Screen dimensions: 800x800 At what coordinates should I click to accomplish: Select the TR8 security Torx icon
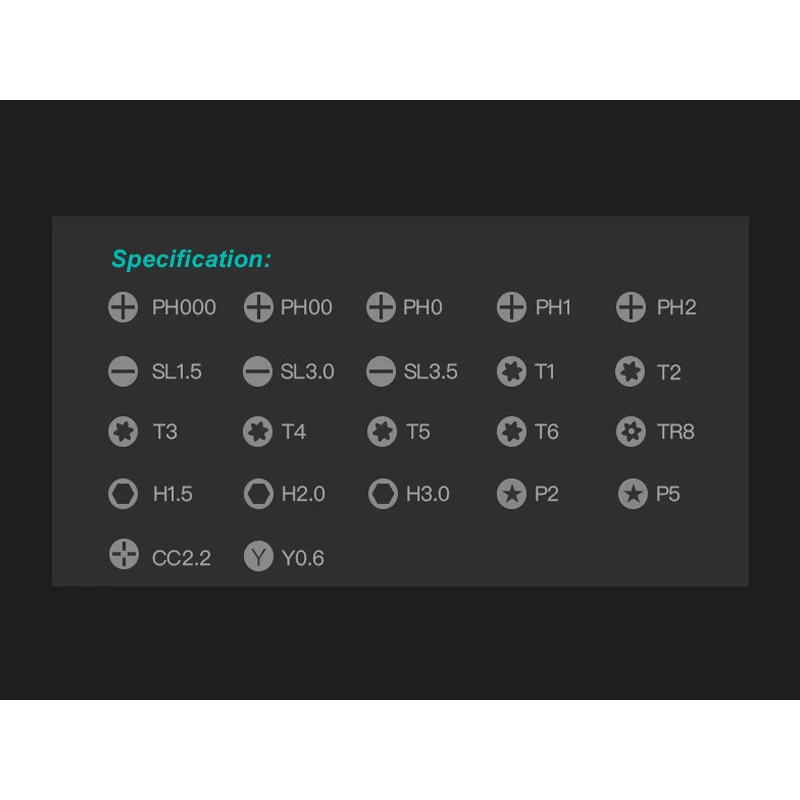(631, 432)
